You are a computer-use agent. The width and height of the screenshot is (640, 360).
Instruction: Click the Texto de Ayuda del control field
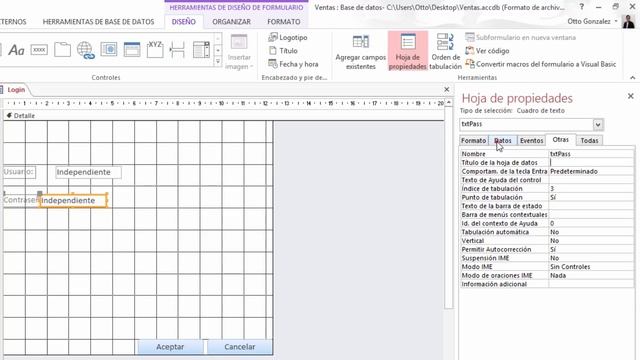coord(591,180)
